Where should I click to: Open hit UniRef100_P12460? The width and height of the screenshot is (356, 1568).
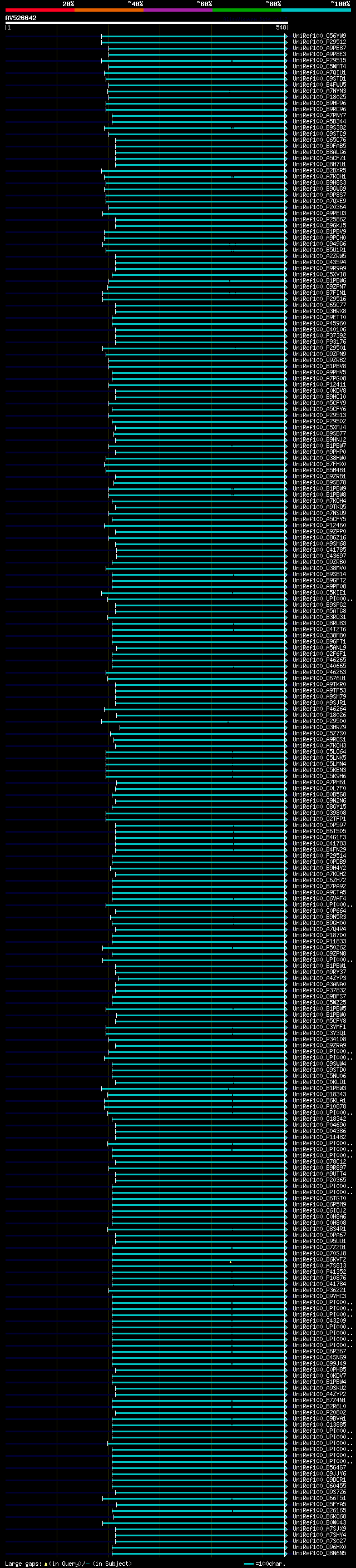319,525
